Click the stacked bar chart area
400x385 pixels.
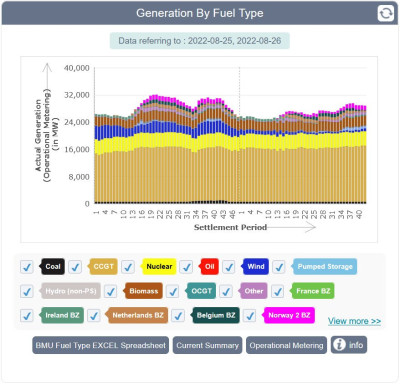tap(230, 136)
